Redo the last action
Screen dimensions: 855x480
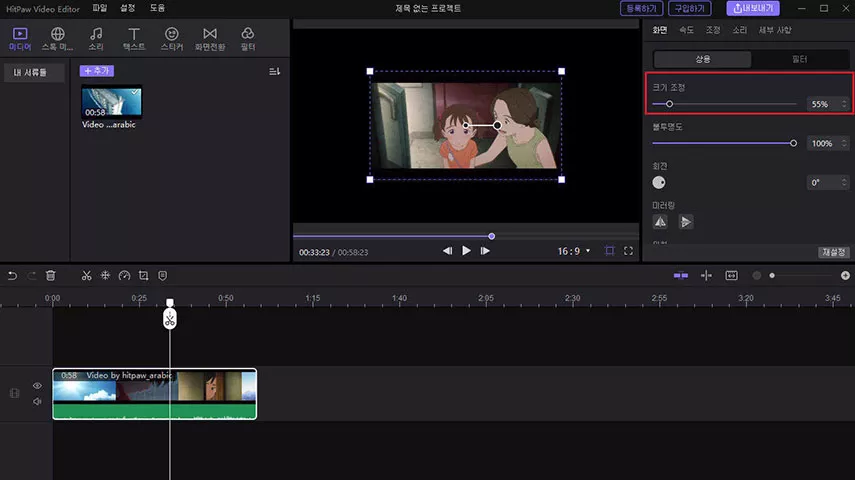tap(32, 275)
